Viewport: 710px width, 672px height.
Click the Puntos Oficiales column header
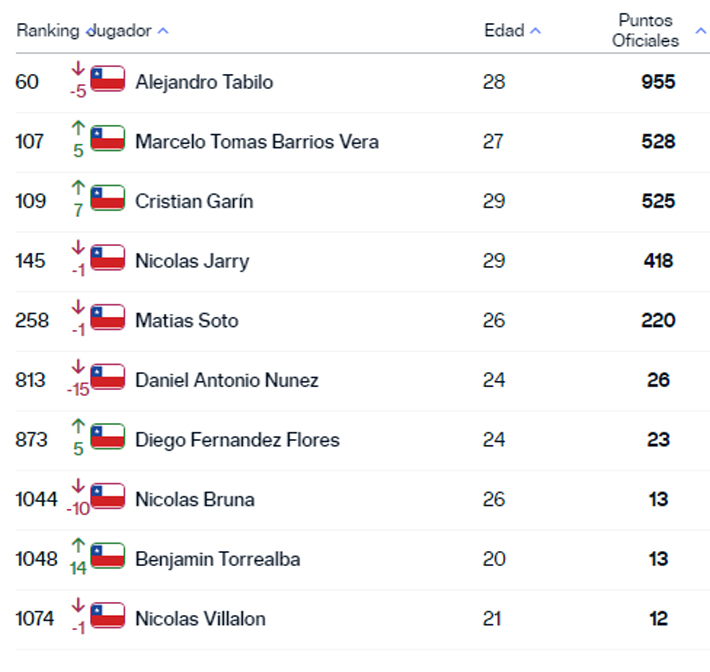point(646,31)
